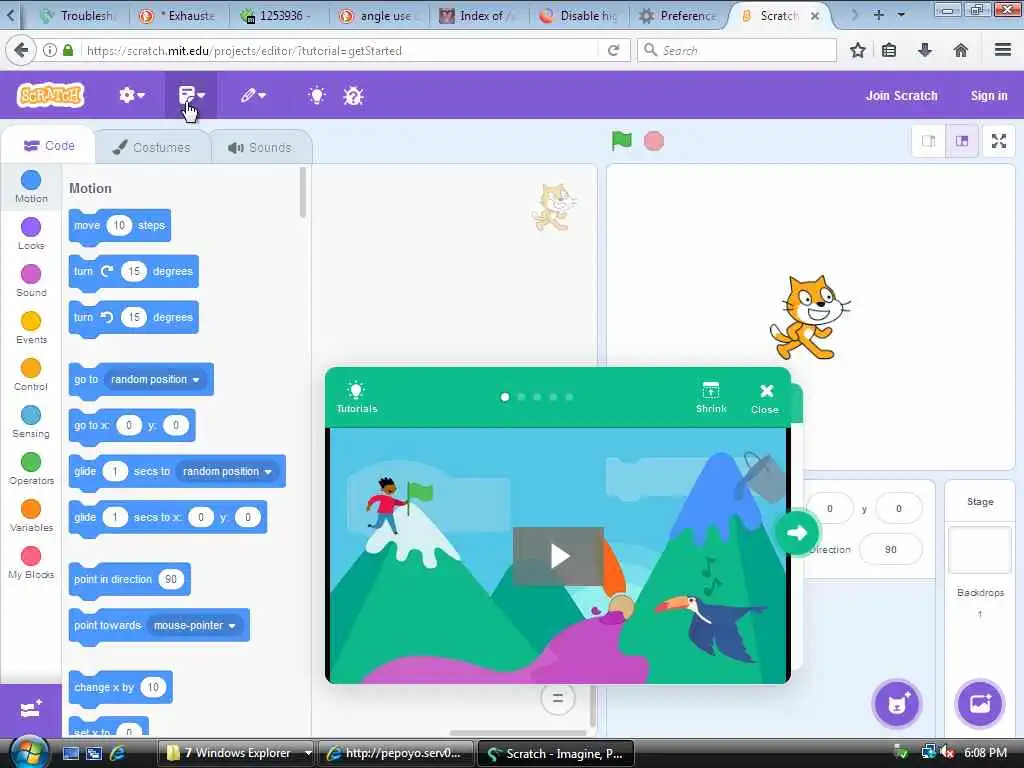
Task: Switch to the Sounds tab
Action: 261,147
